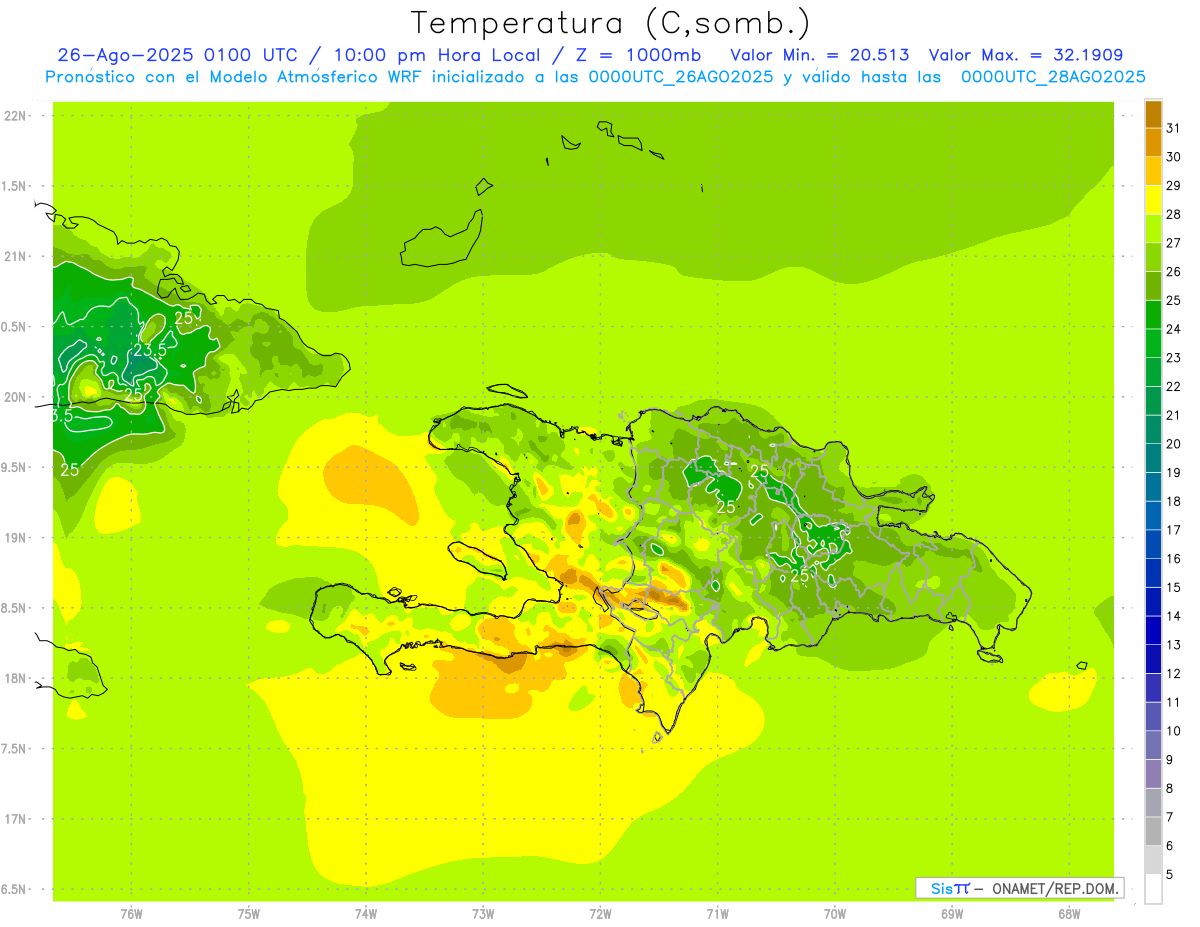The width and height of the screenshot is (1200, 927).
Task: Click the 'Valor Min. = 20.513' text
Action: tap(820, 55)
